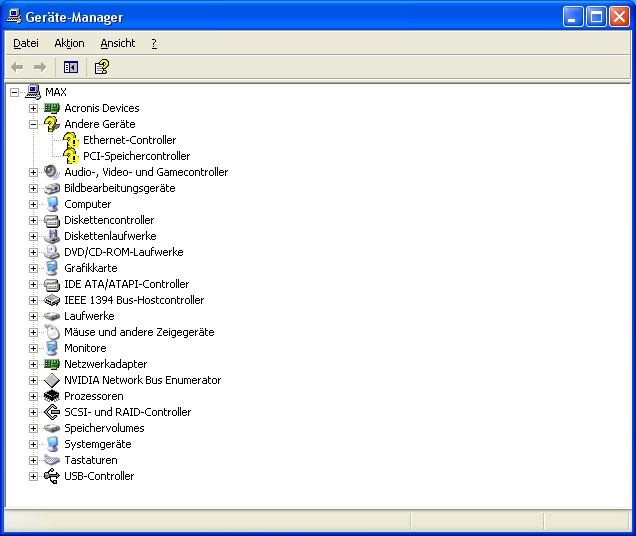The width and height of the screenshot is (636, 536).
Task: Expand the Bildbearbeitungsgeräte node
Action: click(x=33, y=188)
